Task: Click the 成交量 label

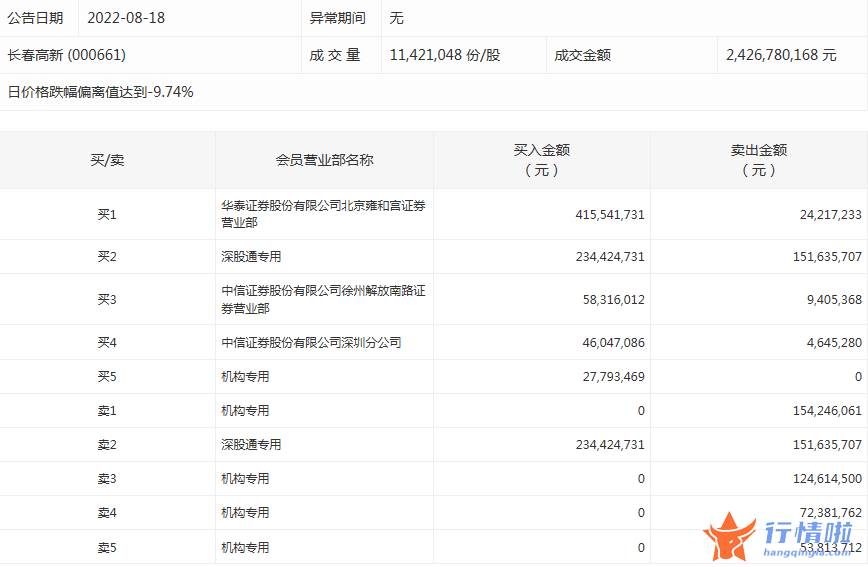Action: coord(335,55)
